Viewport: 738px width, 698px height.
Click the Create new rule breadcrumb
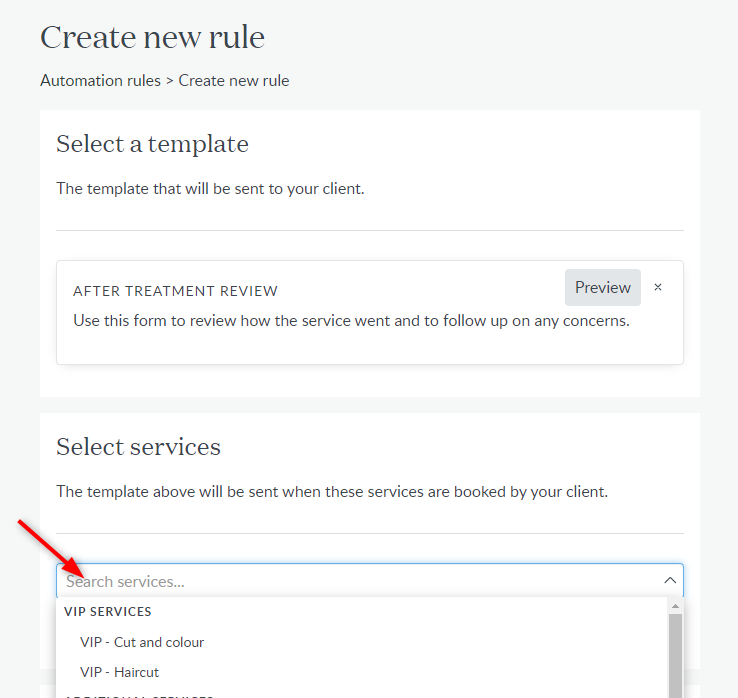[x=233, y=80]
